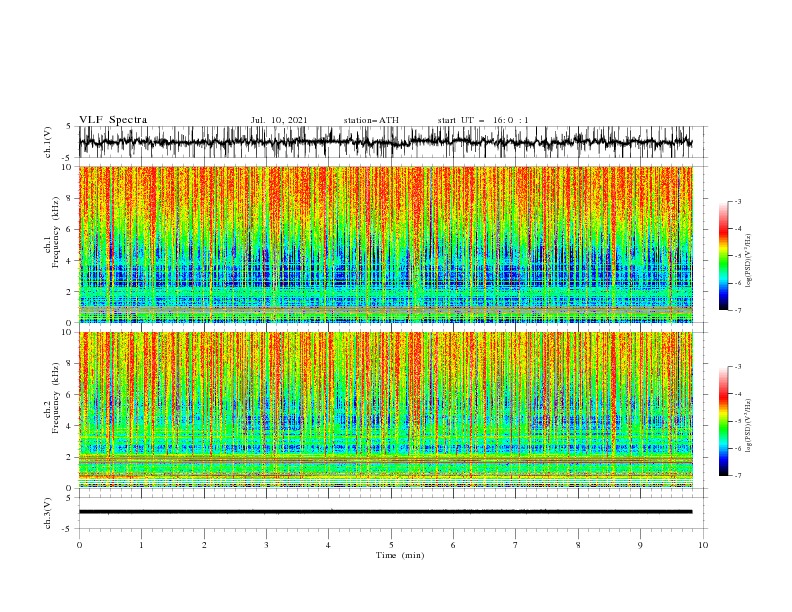
Task: Click the time axis tick label "6"
Action: [x=453, y=545]
